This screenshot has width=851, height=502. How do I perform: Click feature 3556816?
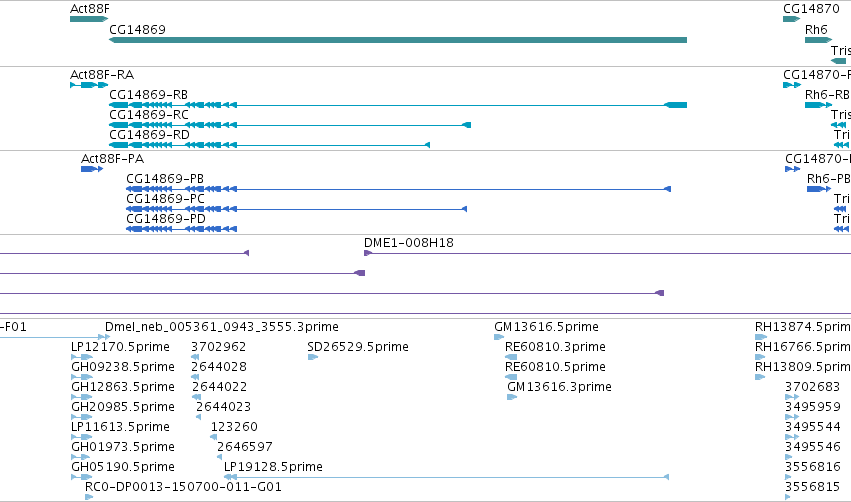(812, 467)
